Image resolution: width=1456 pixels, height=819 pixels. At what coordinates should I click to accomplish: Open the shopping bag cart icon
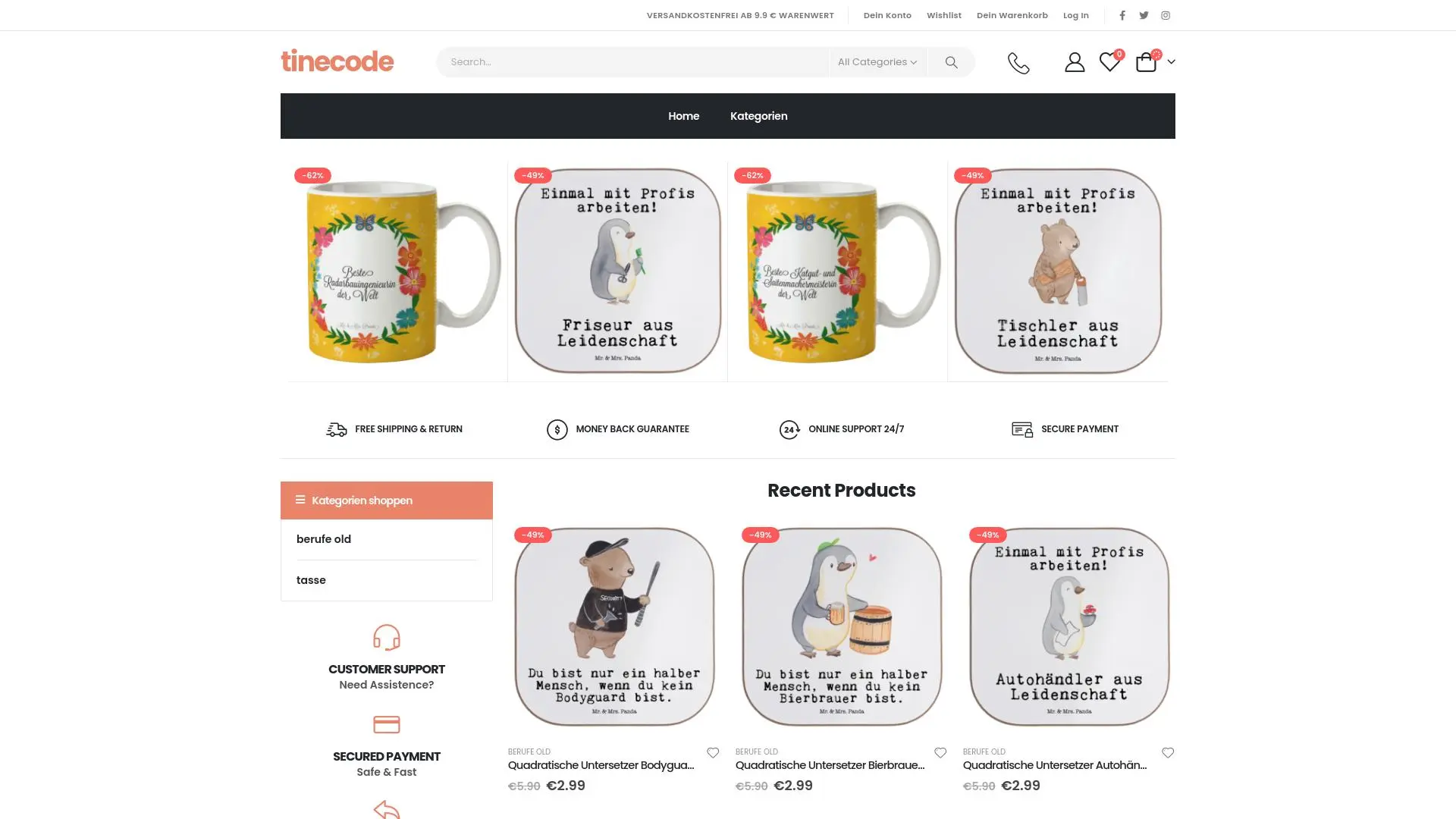click(1146, 62)
